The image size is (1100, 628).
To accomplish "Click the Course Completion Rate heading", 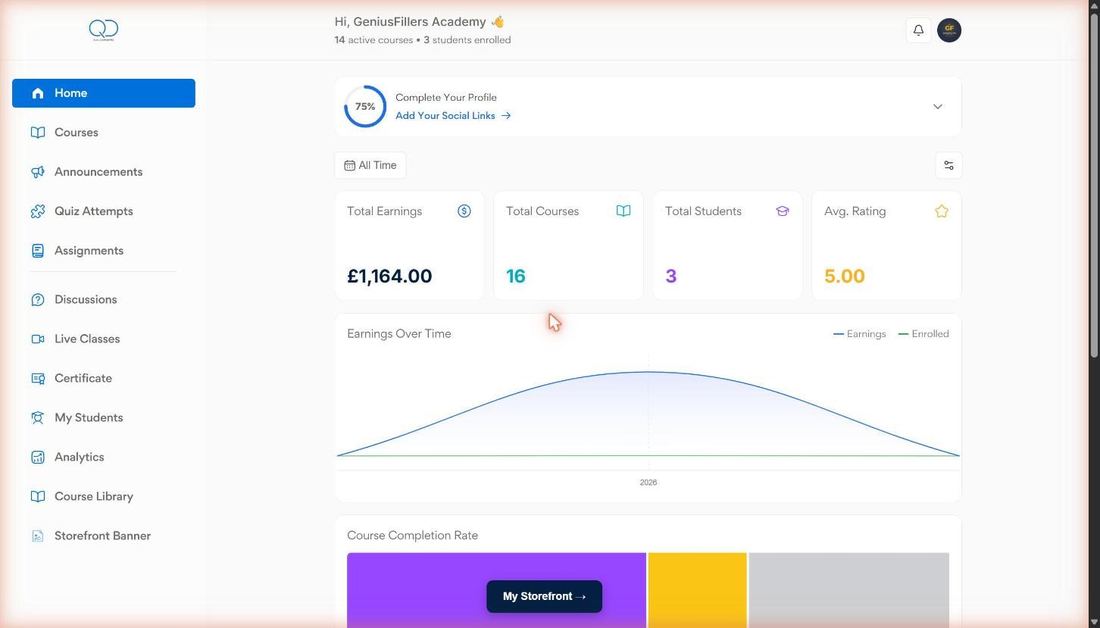I will tap(412, 535).
